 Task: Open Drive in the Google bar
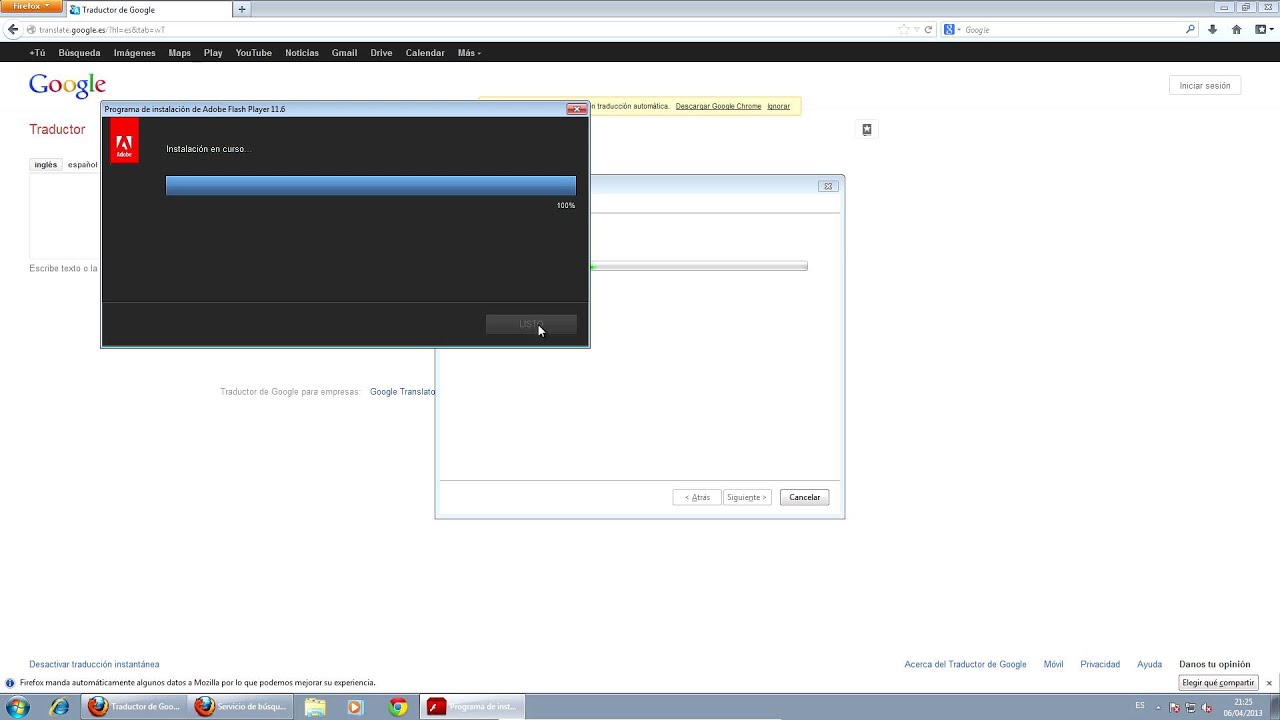click(x=381, y=53)
